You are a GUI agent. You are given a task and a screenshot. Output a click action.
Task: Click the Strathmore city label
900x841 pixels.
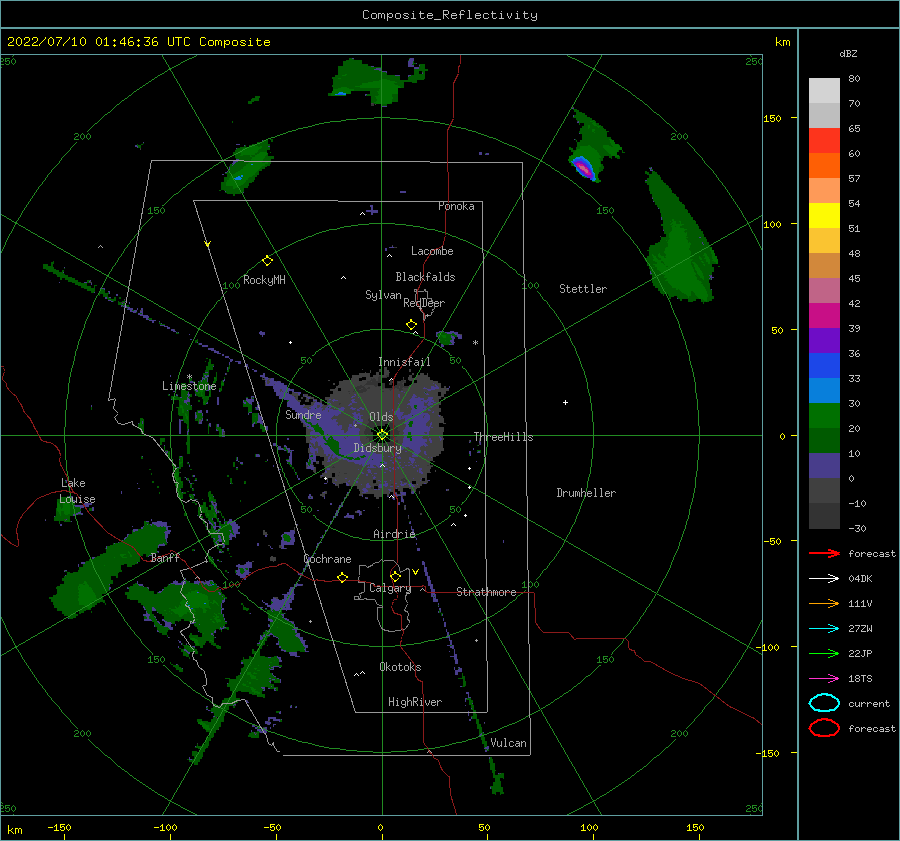(x=486, y=592)
